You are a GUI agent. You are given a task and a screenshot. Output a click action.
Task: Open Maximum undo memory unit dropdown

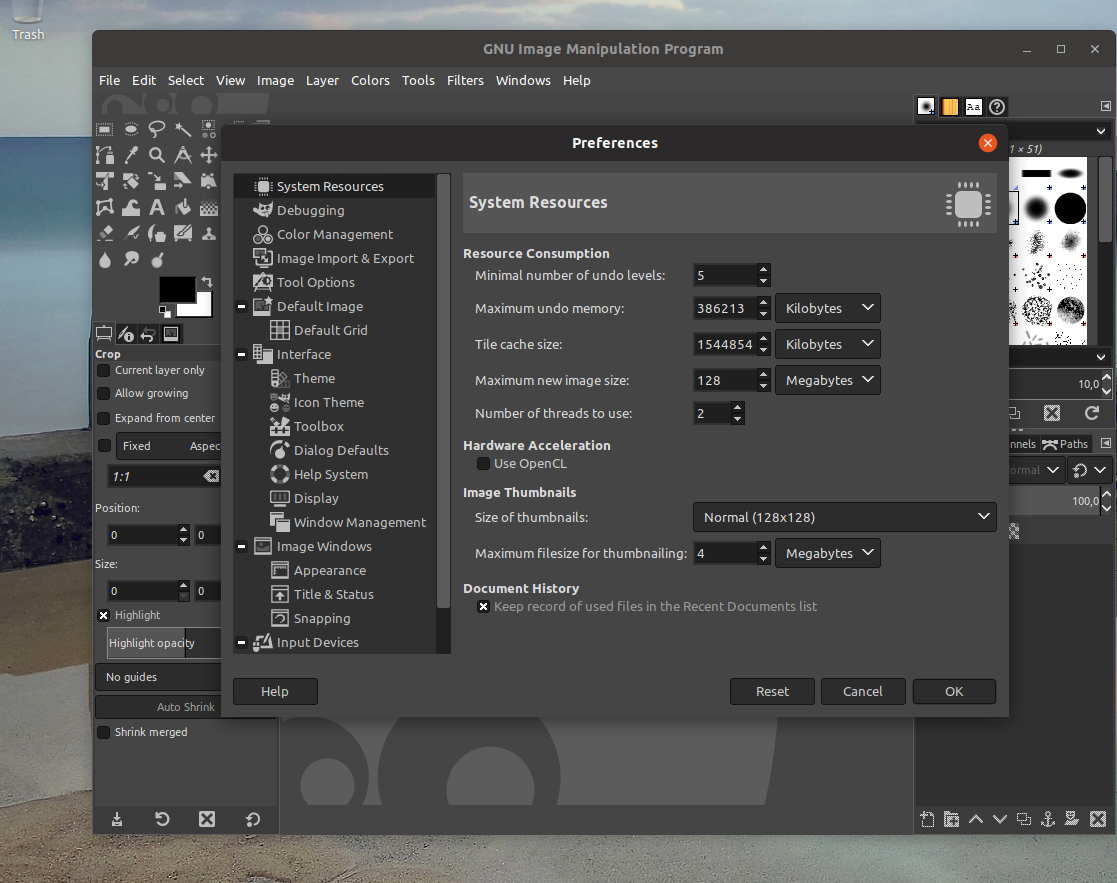(x=828, y=308)
